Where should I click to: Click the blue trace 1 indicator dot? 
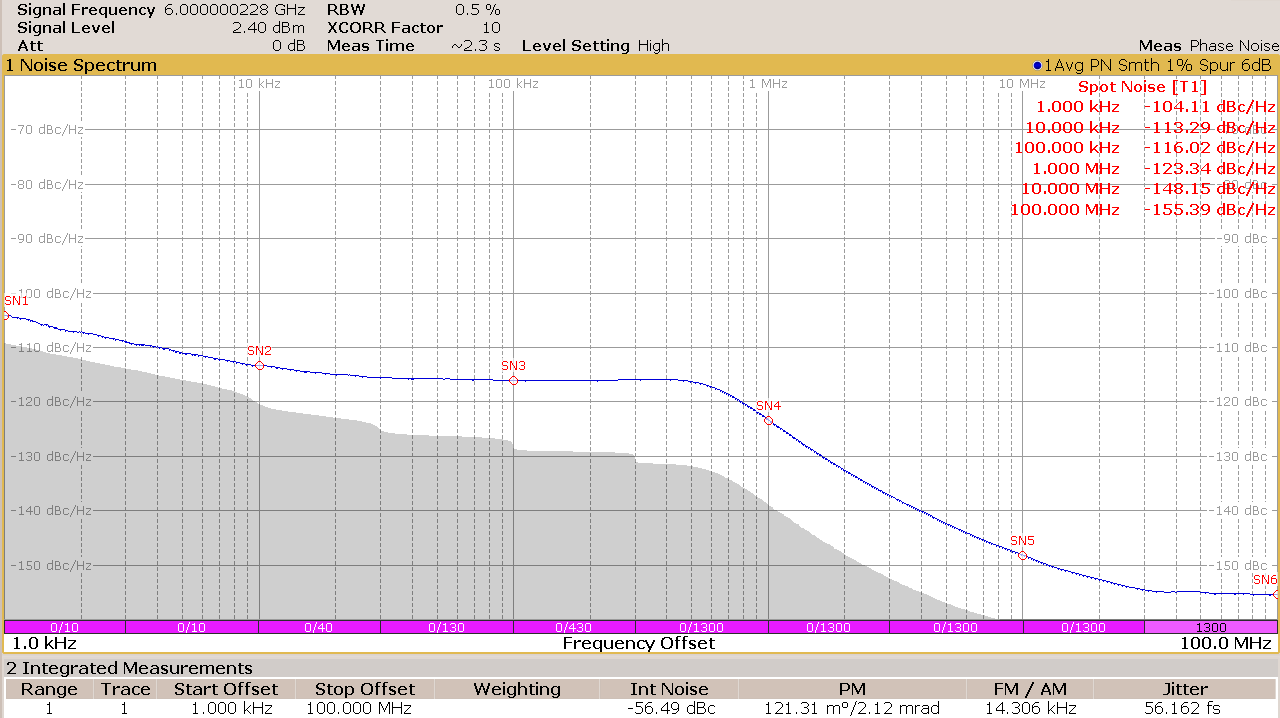pos(1038,66)
